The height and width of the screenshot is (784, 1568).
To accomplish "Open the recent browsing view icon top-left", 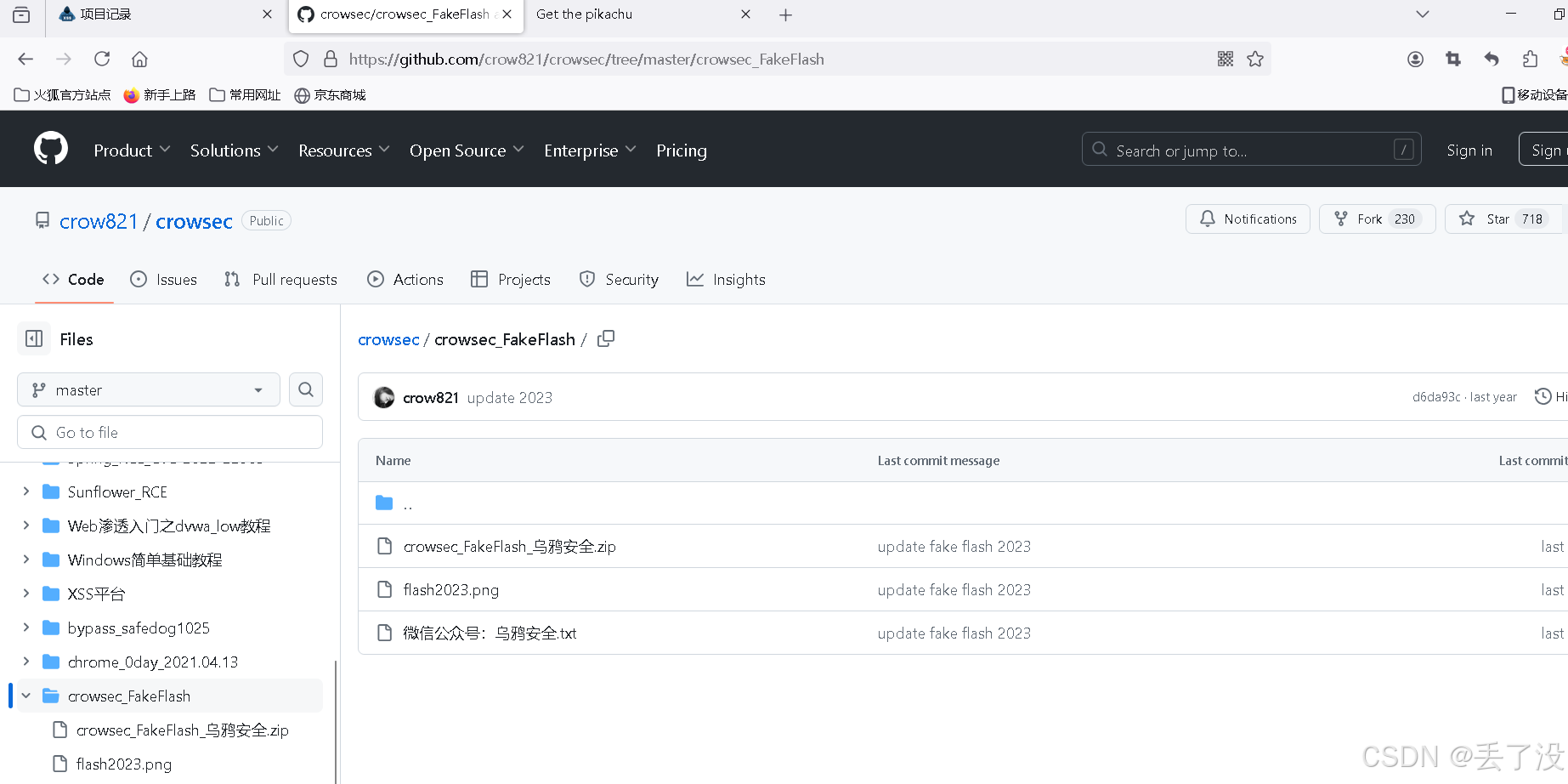I will click(21, 14).
